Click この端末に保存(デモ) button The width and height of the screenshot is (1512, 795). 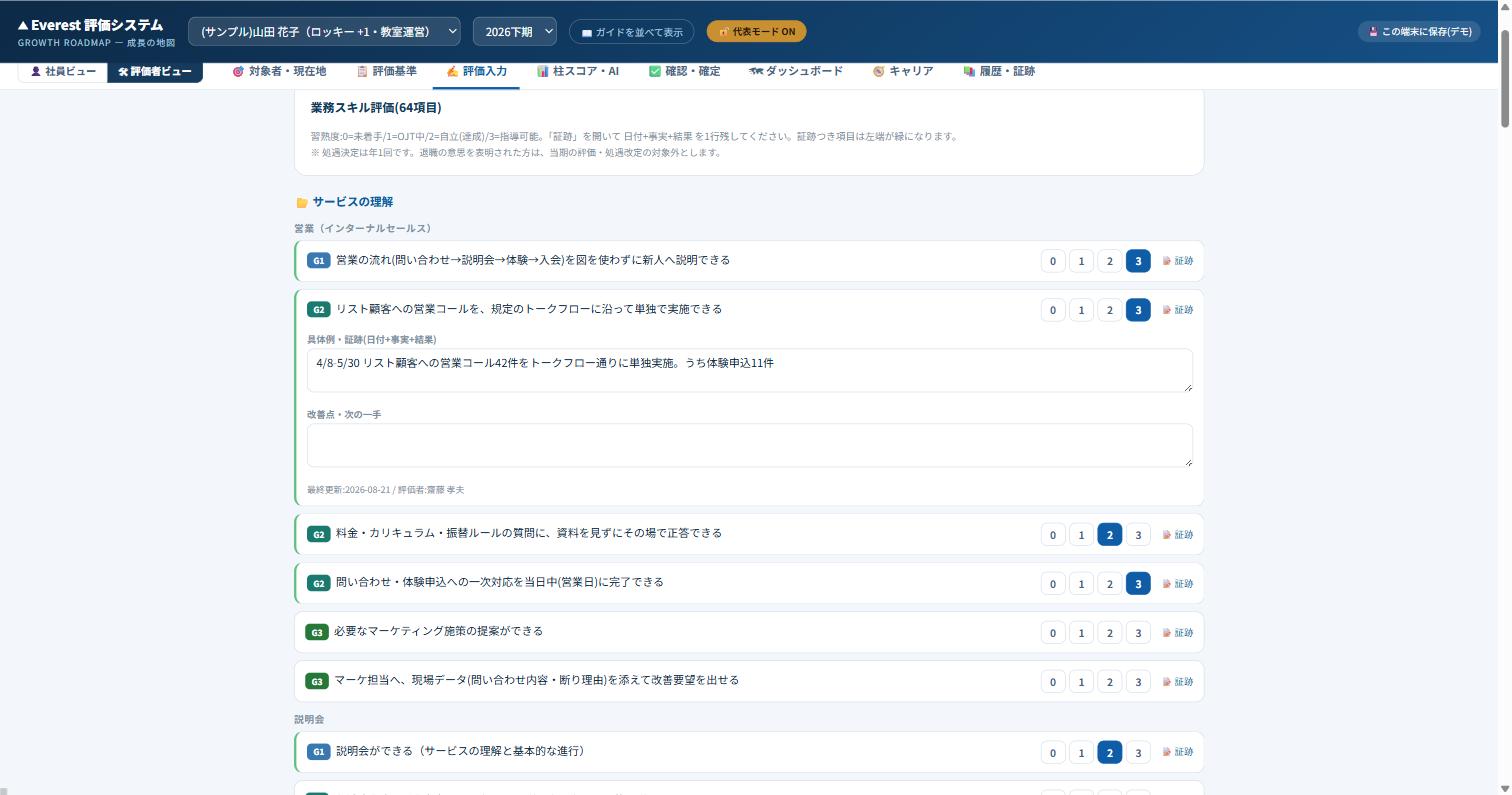(x=1419, y=32)
